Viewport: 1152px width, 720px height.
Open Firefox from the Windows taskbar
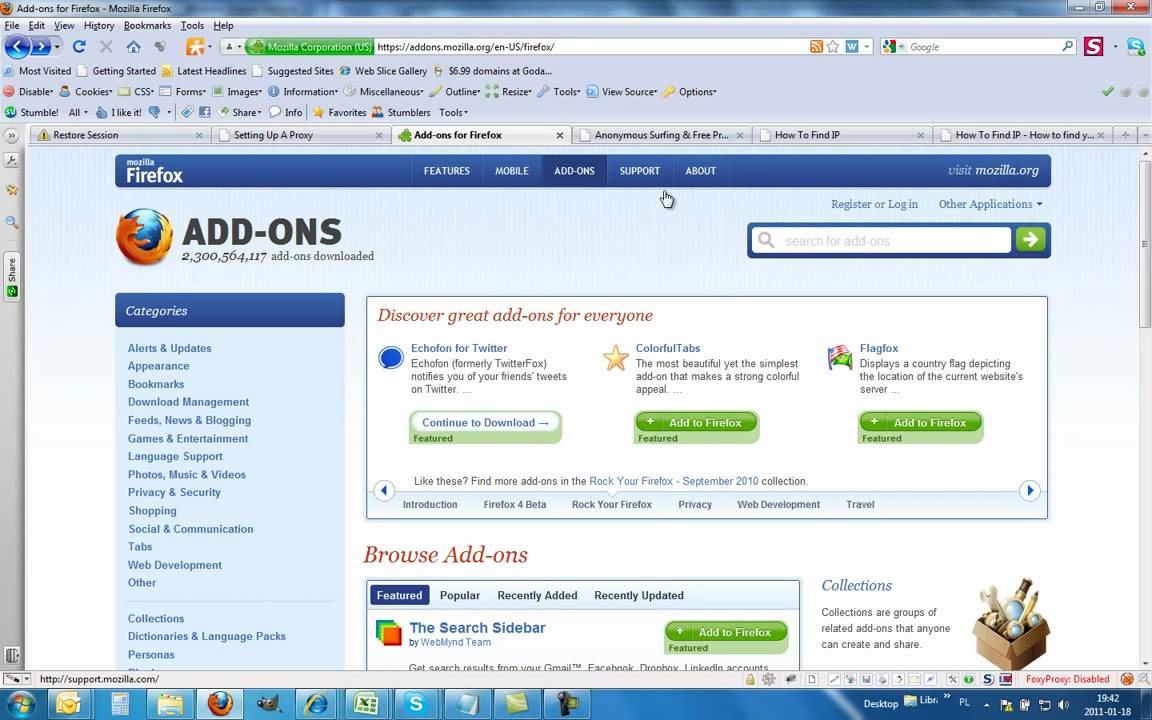coord(220,704)
